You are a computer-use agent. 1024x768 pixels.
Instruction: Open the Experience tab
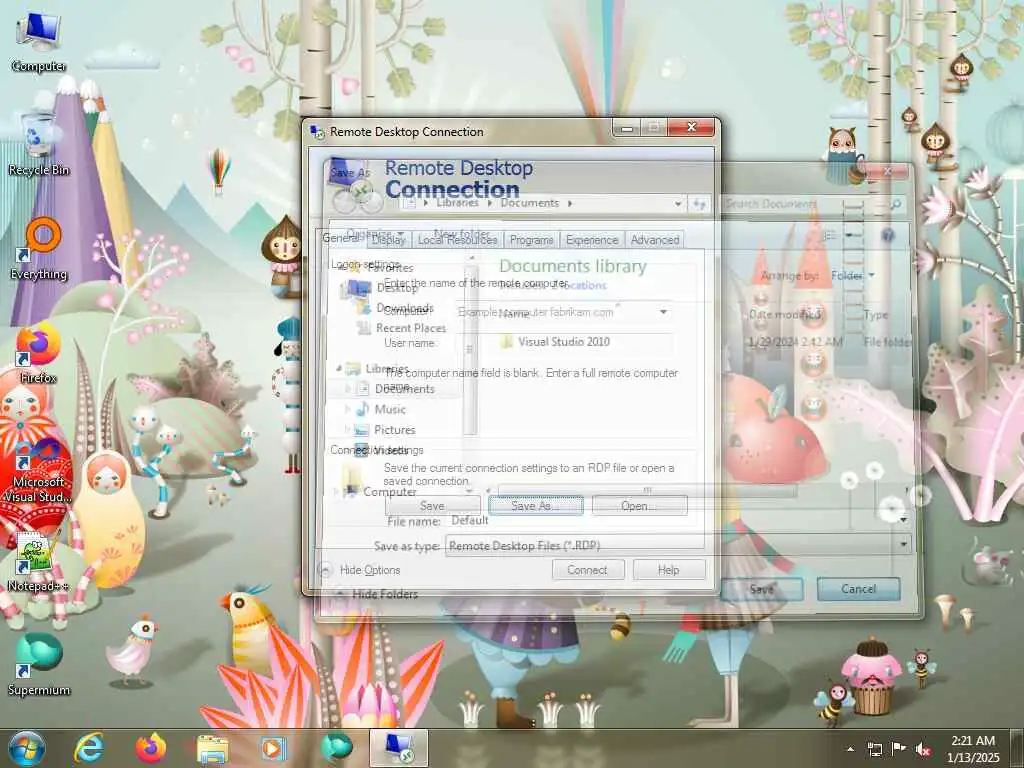click(x=592, y=240)
